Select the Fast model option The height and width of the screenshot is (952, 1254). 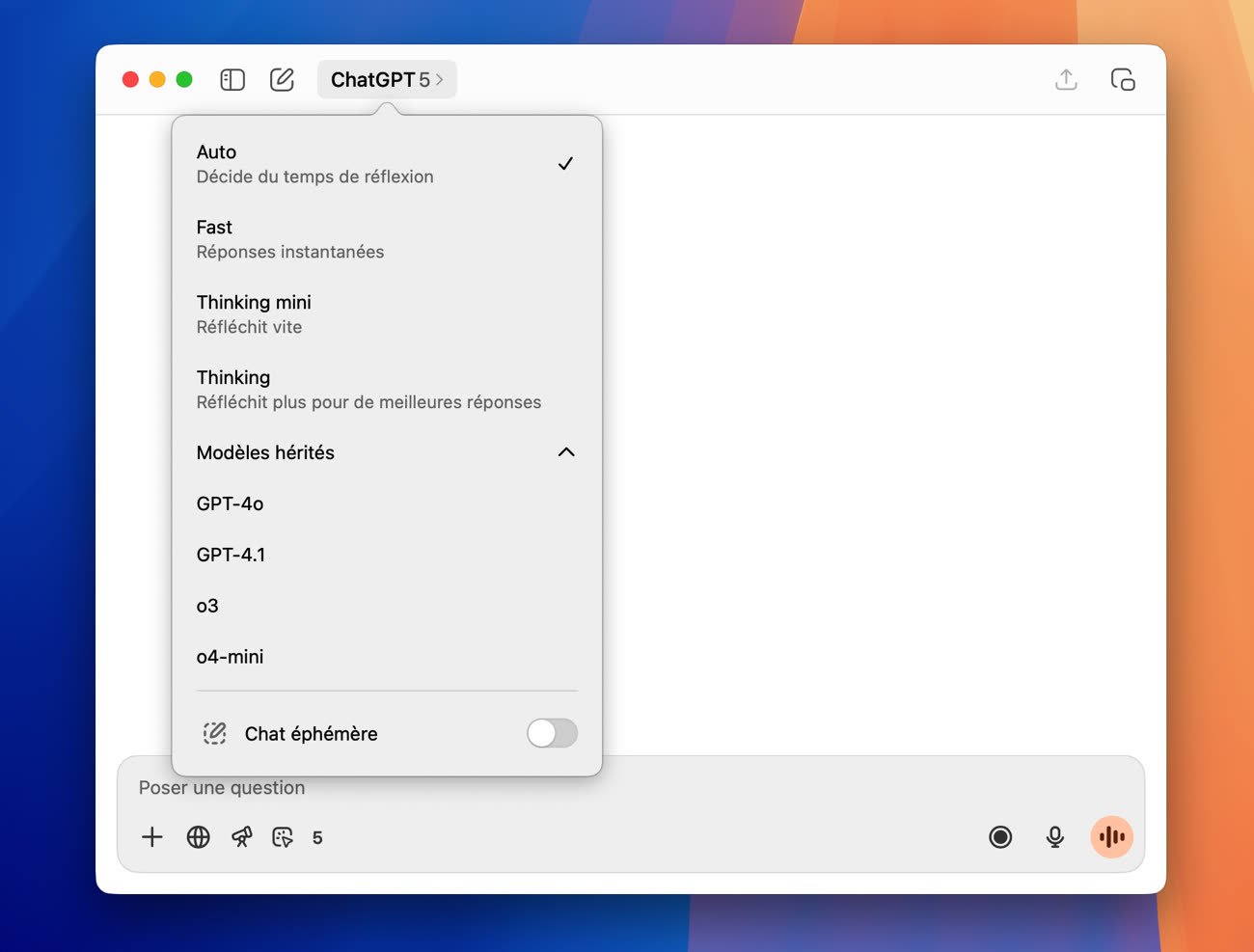click(x=387, y=239)
